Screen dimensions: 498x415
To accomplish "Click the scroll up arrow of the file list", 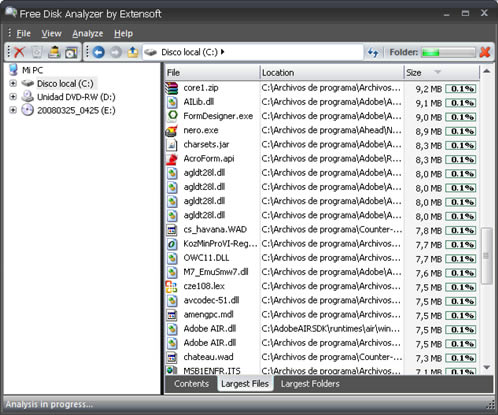I will 487,71.
